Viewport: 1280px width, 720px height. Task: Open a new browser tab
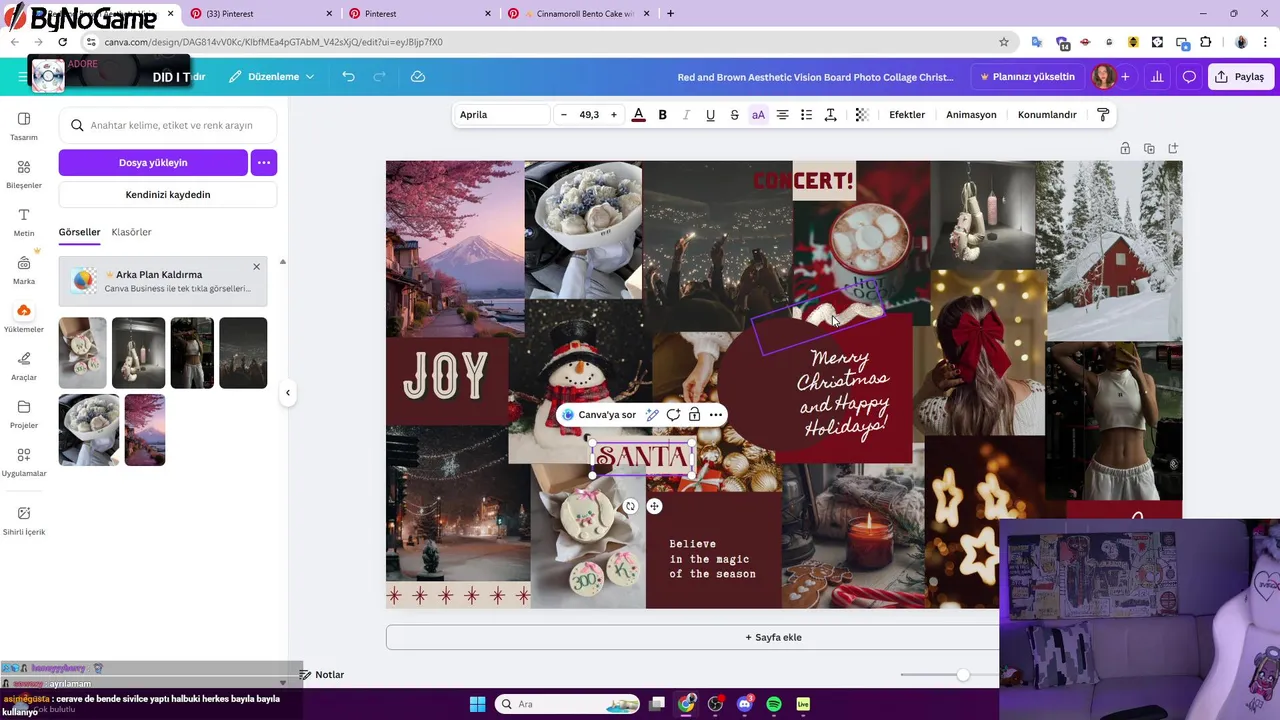coord(670,14)
